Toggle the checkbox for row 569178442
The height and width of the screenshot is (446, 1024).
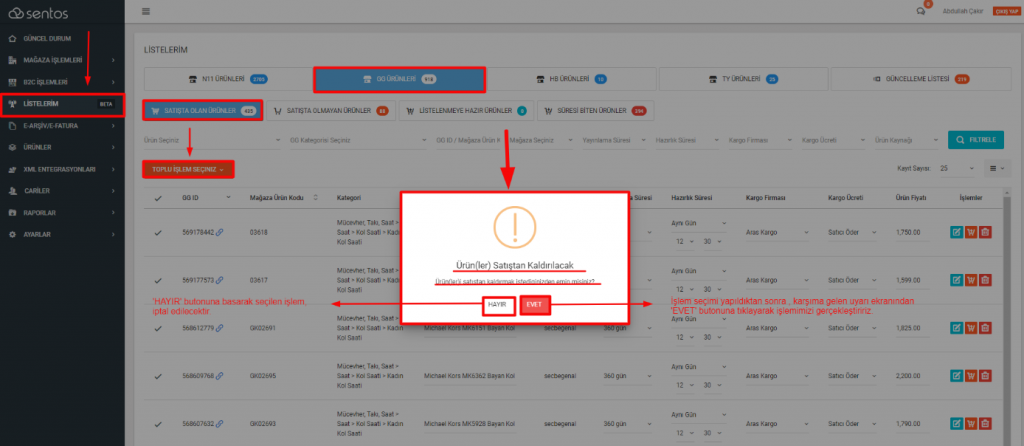[x=158, y=232]
